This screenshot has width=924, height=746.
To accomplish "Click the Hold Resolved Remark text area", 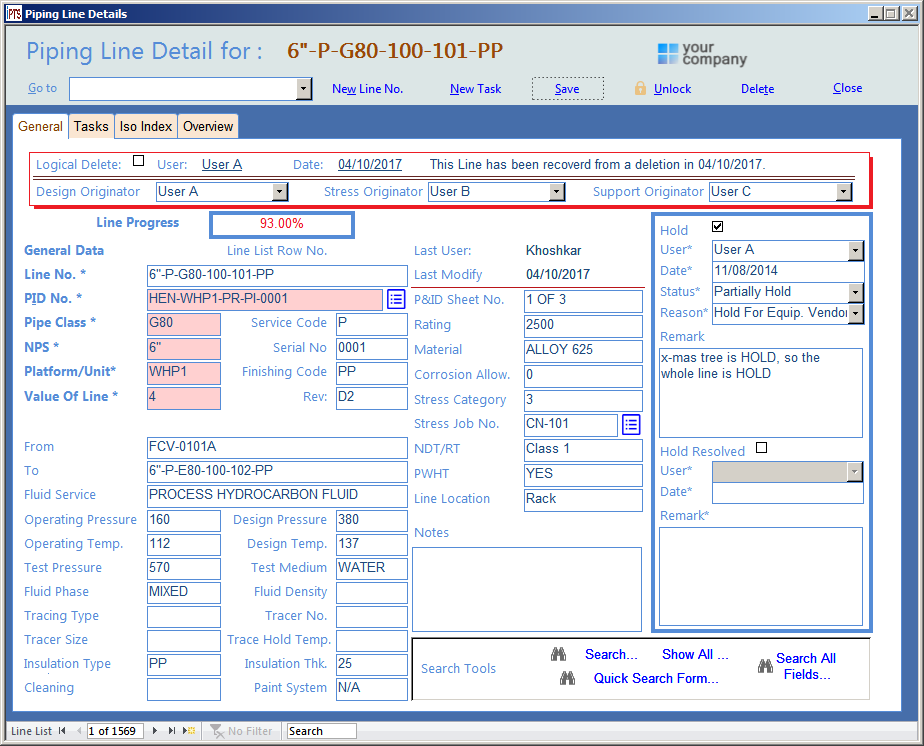I will [761, 576].
